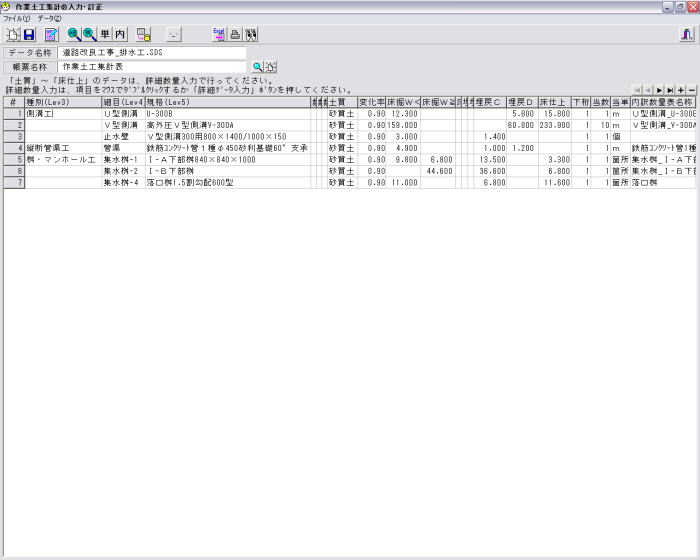Click the 内 toolbar button
Viewport: 700px width, 560px height.
tap(120, 34)
